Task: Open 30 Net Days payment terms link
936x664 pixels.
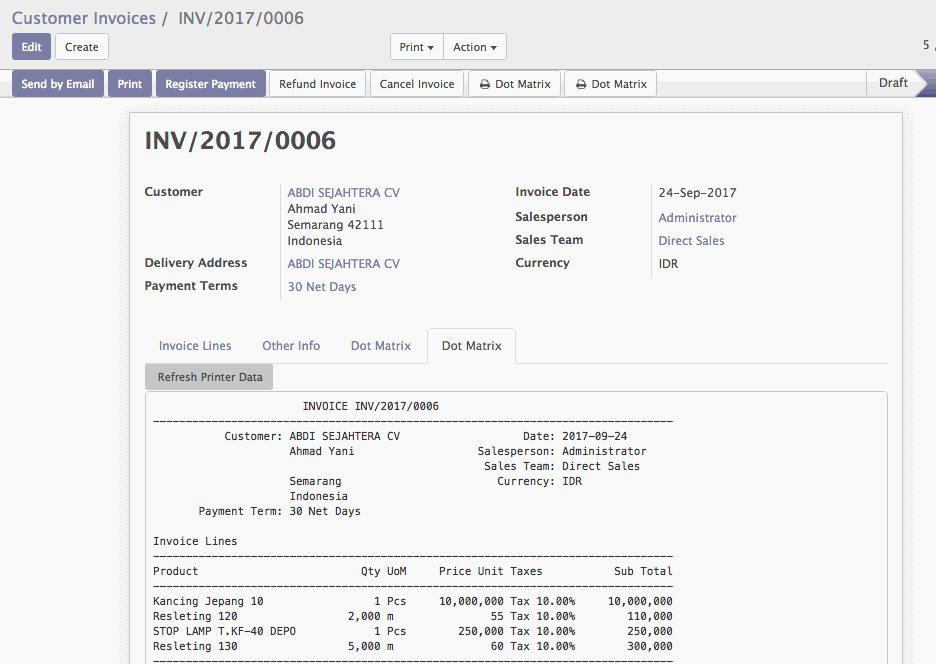Action: (x=322, y=287)
